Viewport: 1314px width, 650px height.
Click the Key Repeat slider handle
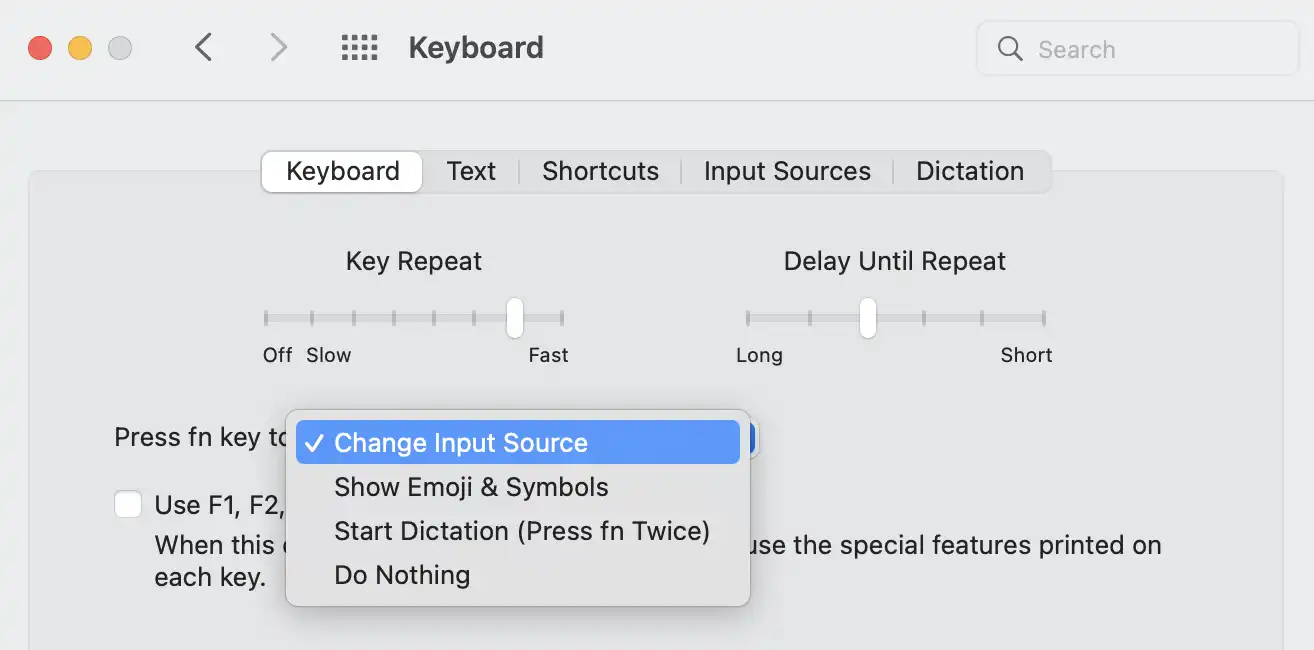514,317
